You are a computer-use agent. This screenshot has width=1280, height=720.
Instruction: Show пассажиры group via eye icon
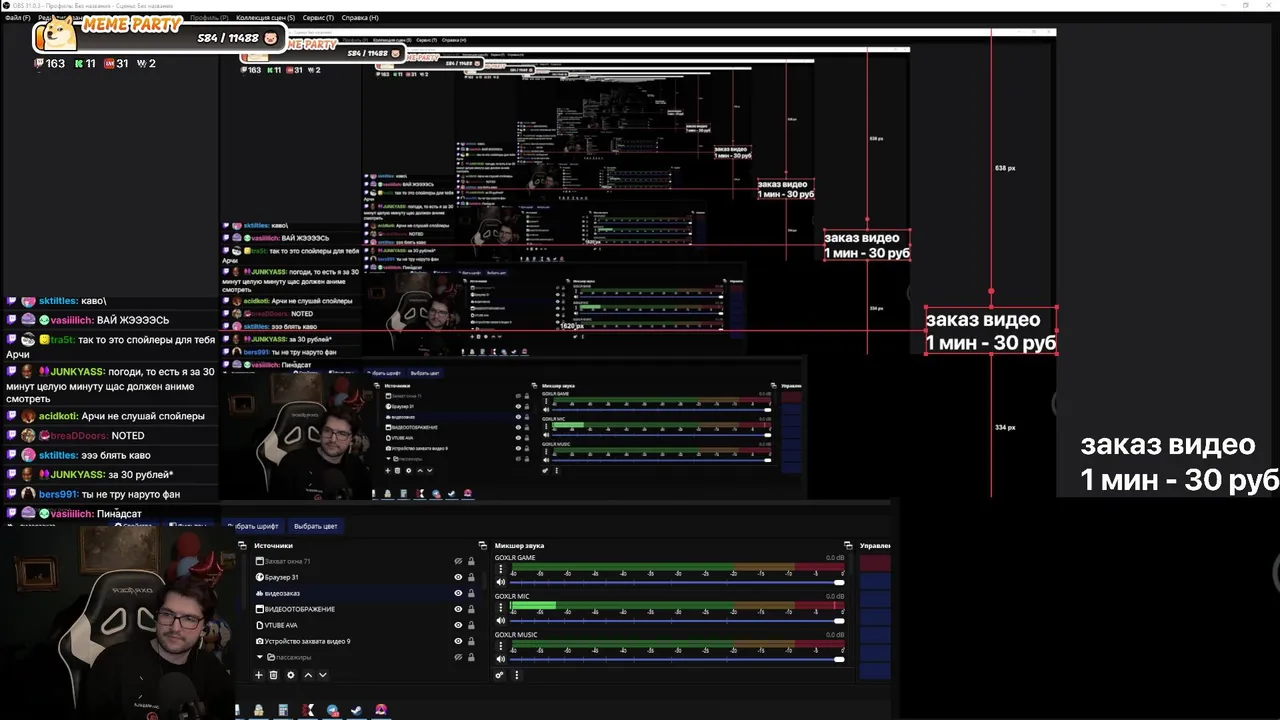[x=459, y=657]
